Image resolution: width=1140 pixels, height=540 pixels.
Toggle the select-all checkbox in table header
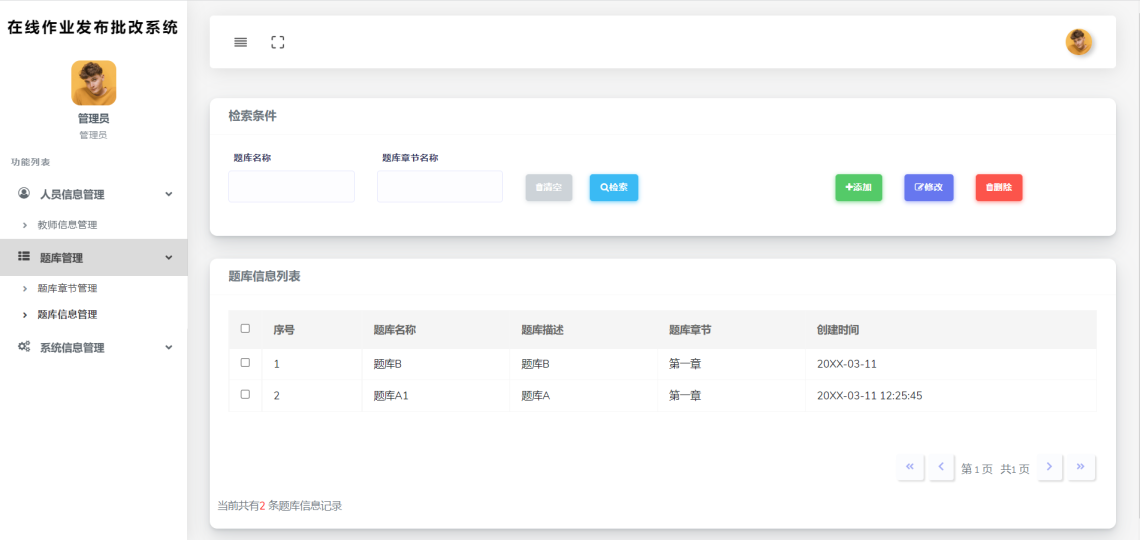245,329
